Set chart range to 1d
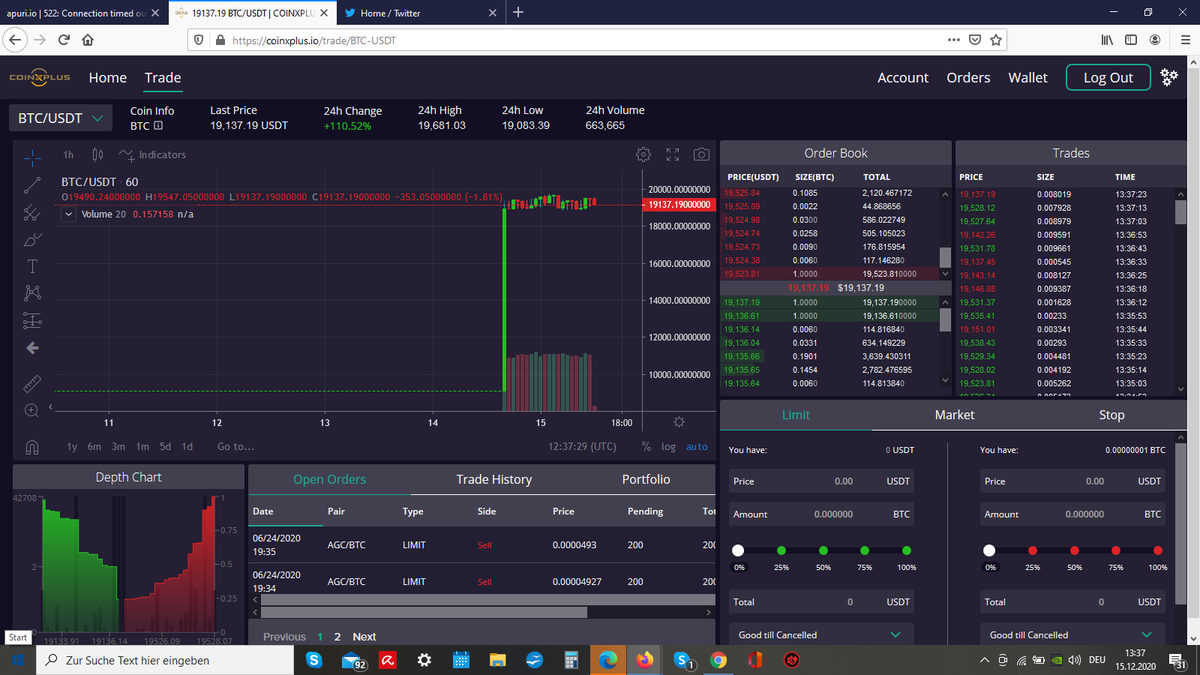This screenshot has width=1200, height=675. tap(187, 447)
